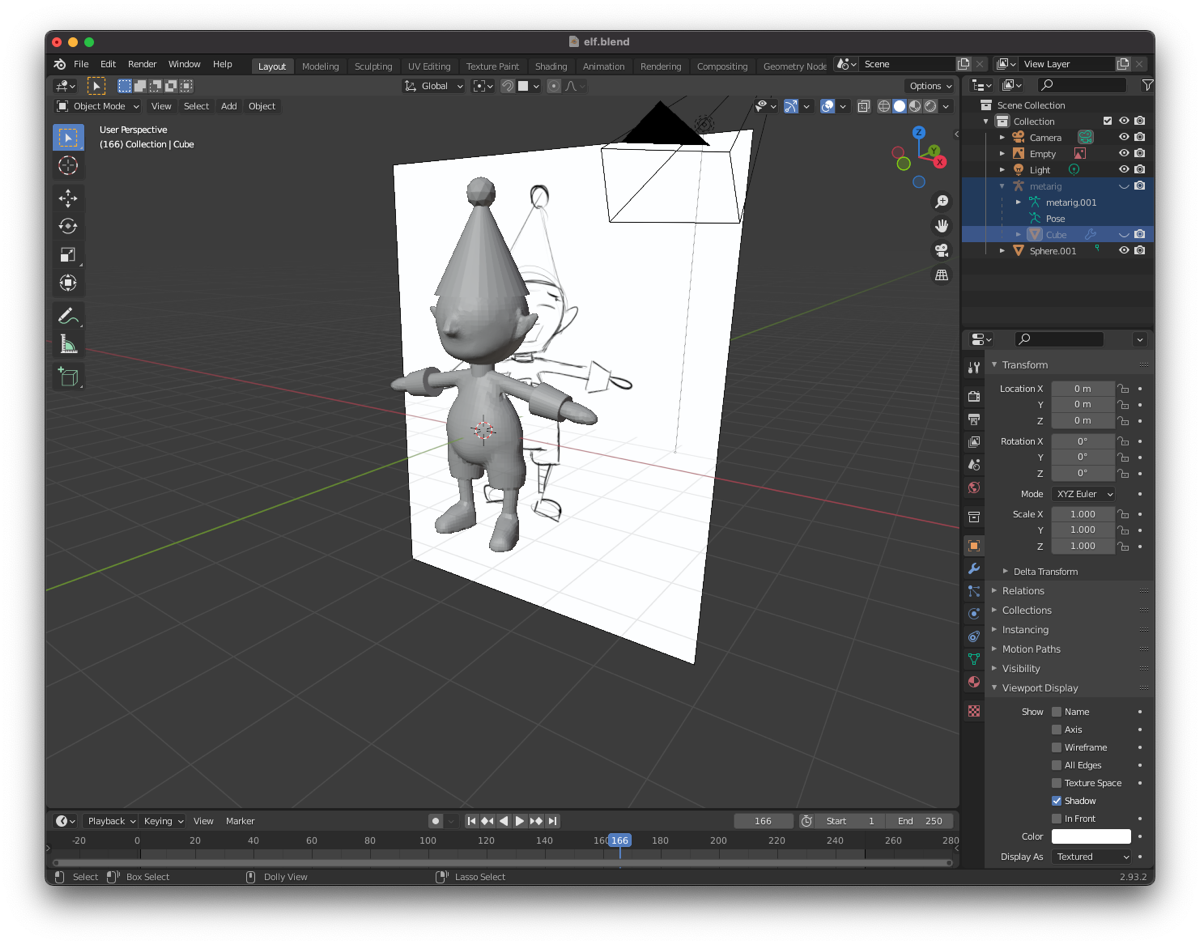Screen dimensions: 1200x945
Task: Select the Rotate tool
Action: pyautogui.click(x=68, y=226)
